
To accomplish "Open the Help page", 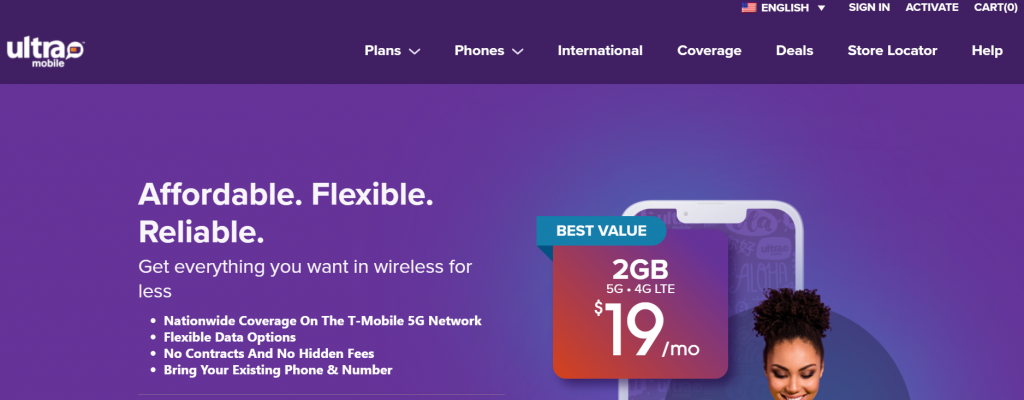I will coord(987,50).
